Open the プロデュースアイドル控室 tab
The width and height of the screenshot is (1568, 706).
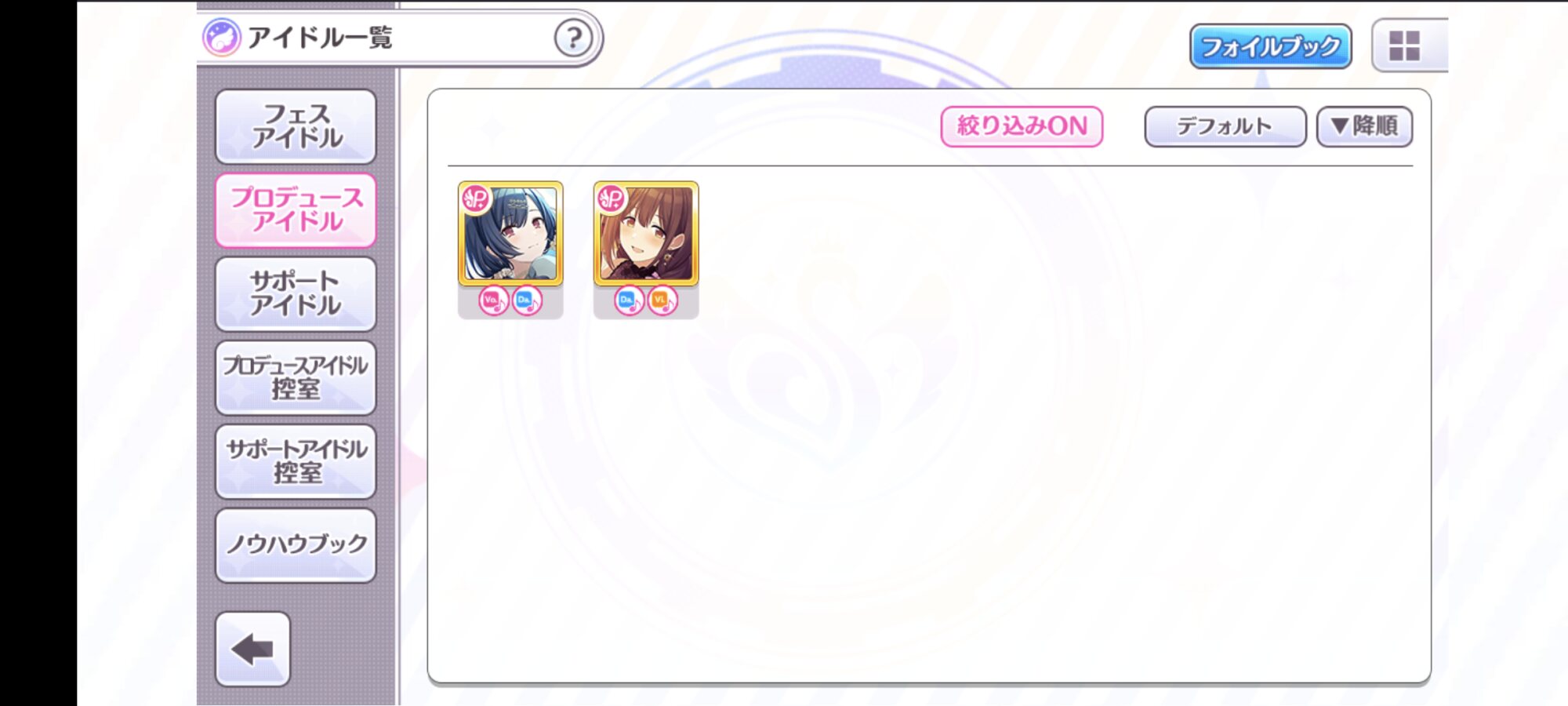click(296, 377)
